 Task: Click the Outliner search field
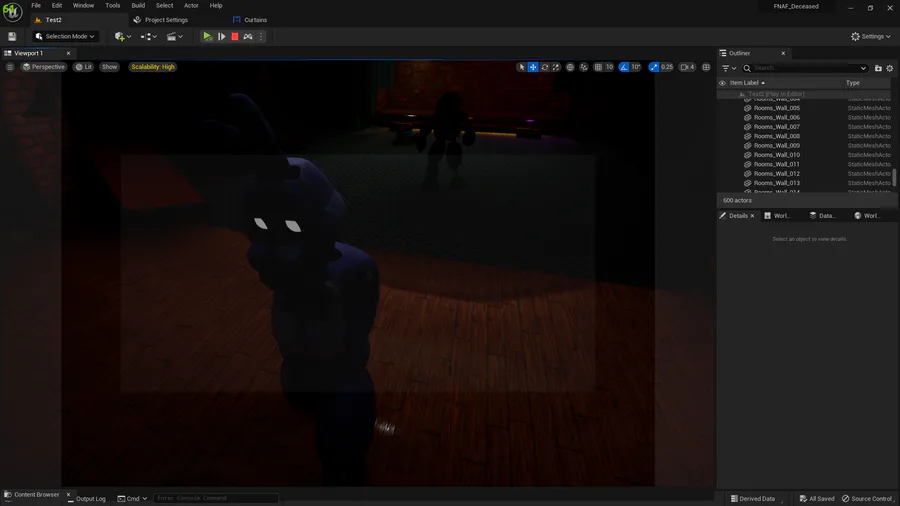[804, 68]
